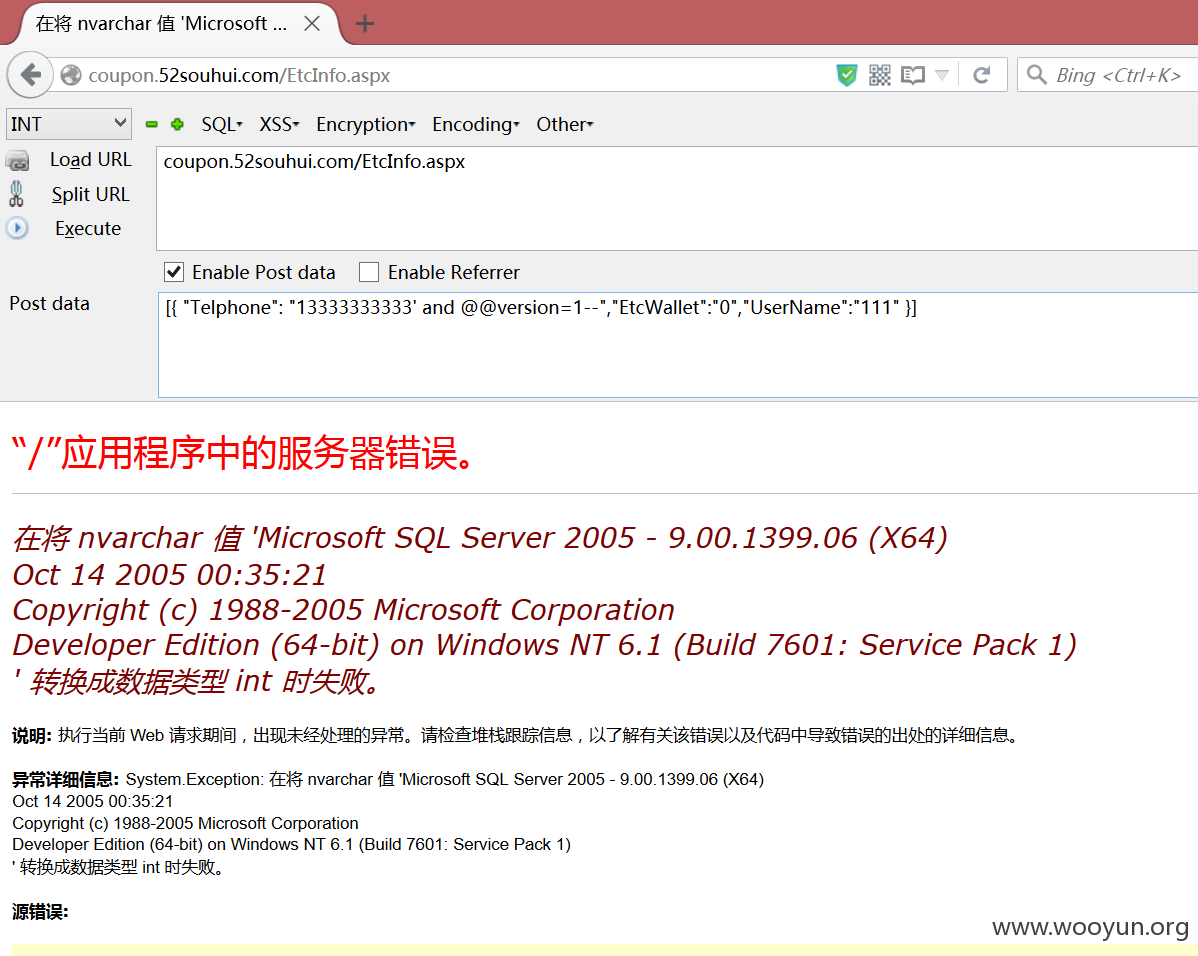Viewport: 1198px width, 956px height.
Task: Close the current browser tab
Action: click(312, 24)
